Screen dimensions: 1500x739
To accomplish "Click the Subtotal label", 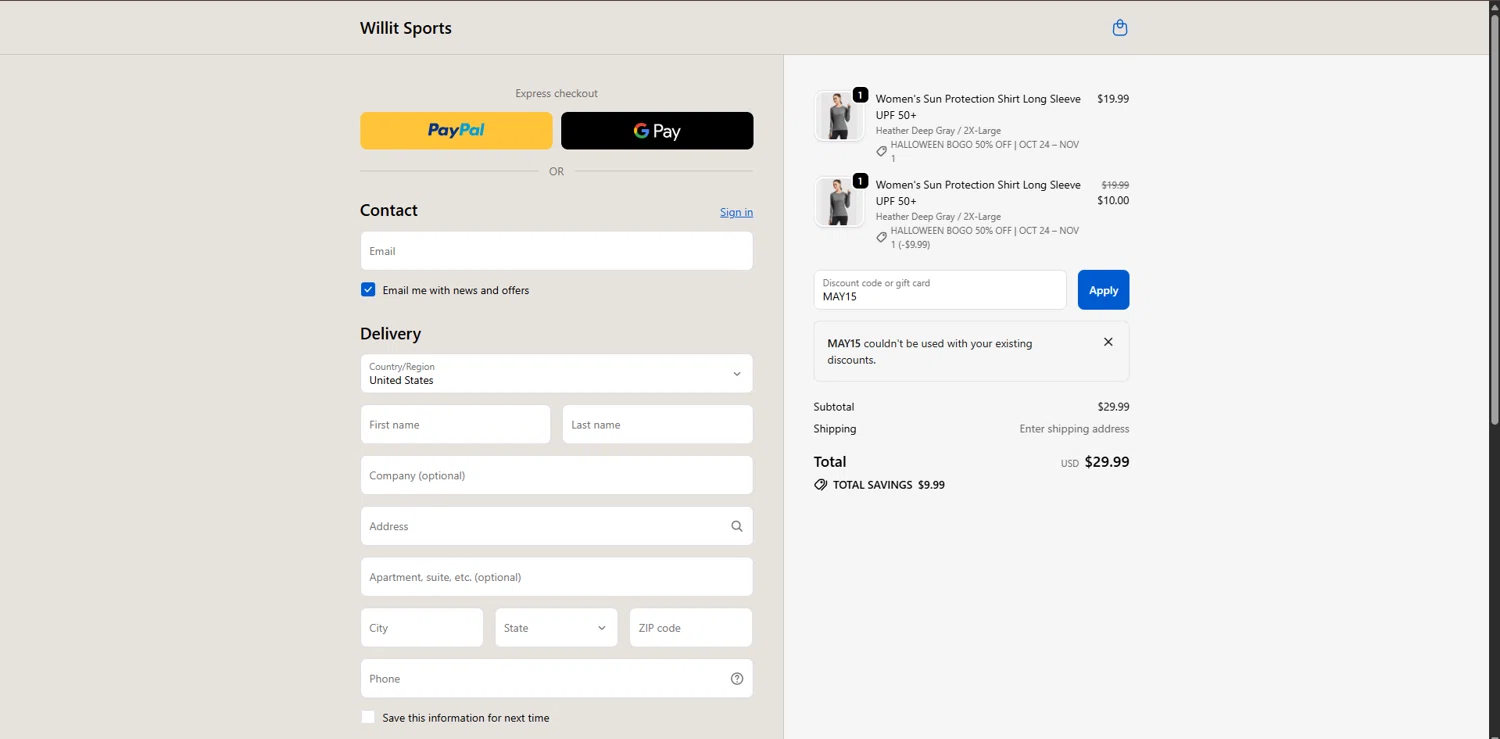I will (x=834, y=407).
